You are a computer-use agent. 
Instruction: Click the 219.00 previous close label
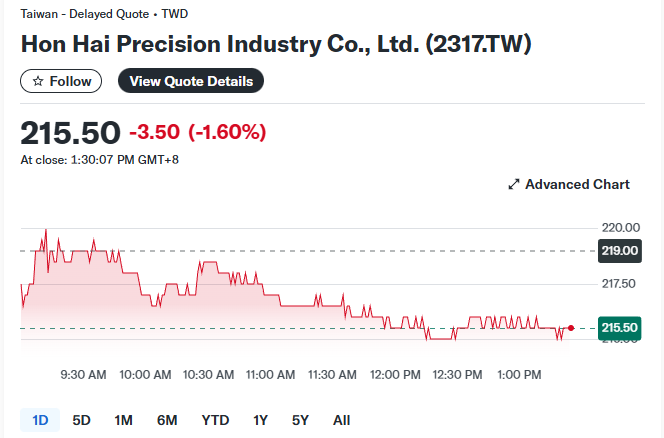[x=619, y=251]
